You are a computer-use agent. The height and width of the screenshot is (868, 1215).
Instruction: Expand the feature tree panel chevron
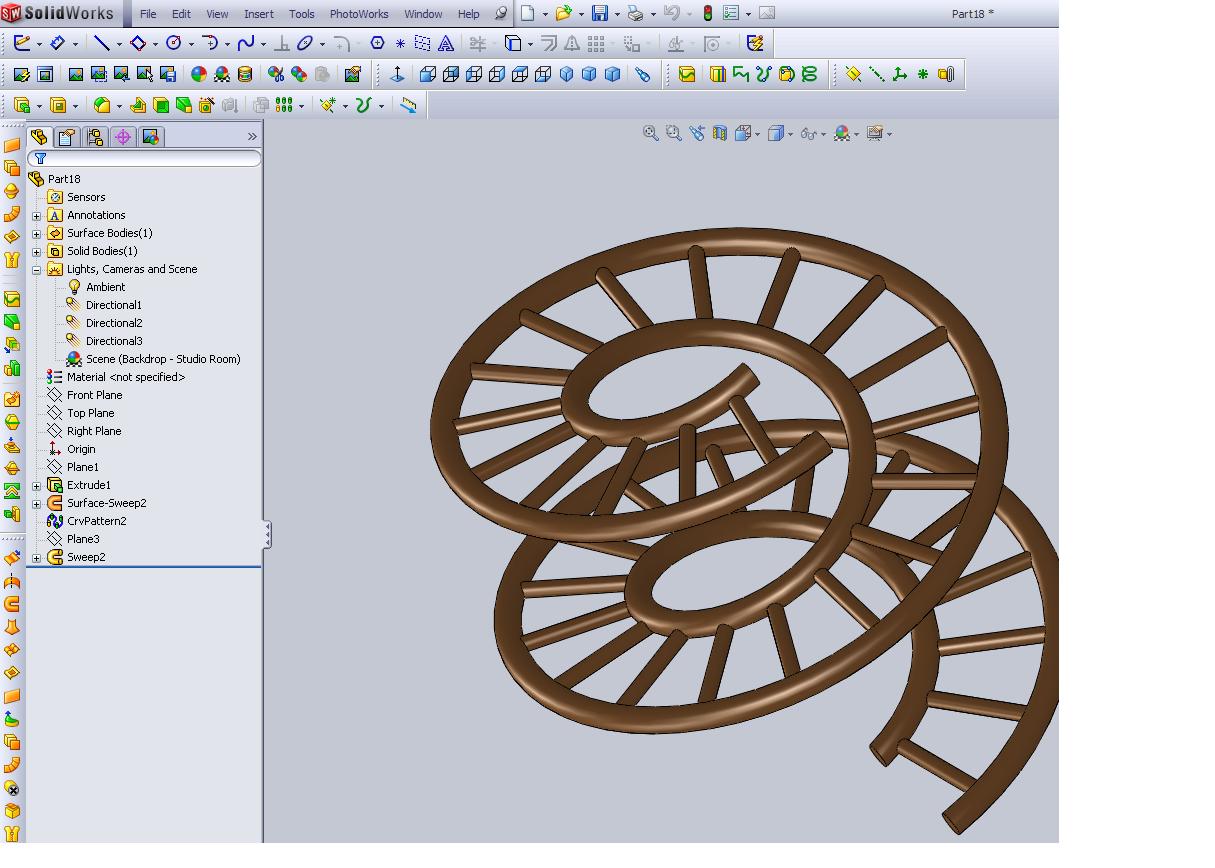pos(252,137)
